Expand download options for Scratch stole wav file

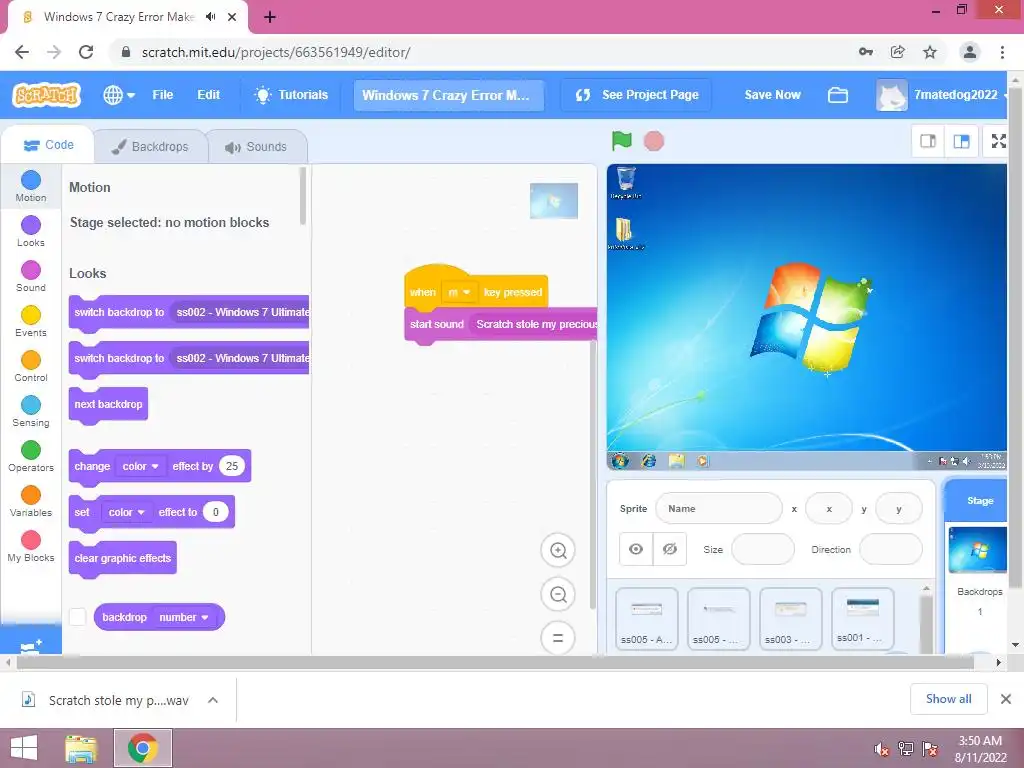[213, 700]
